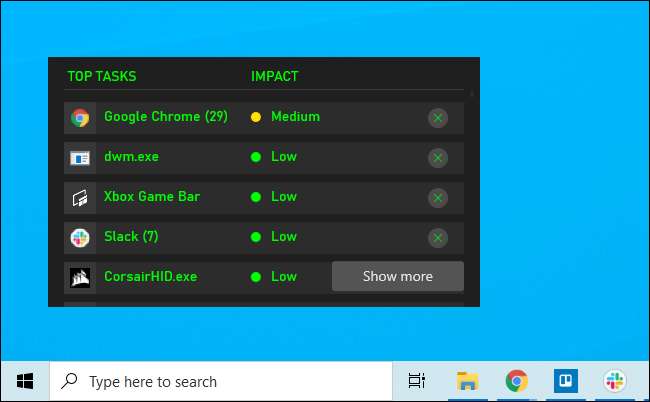Viewport: 650px width, 402px height.
Task: Click the green impact dot for Slack
Action: pyautogui.click(x=256, y=237)
